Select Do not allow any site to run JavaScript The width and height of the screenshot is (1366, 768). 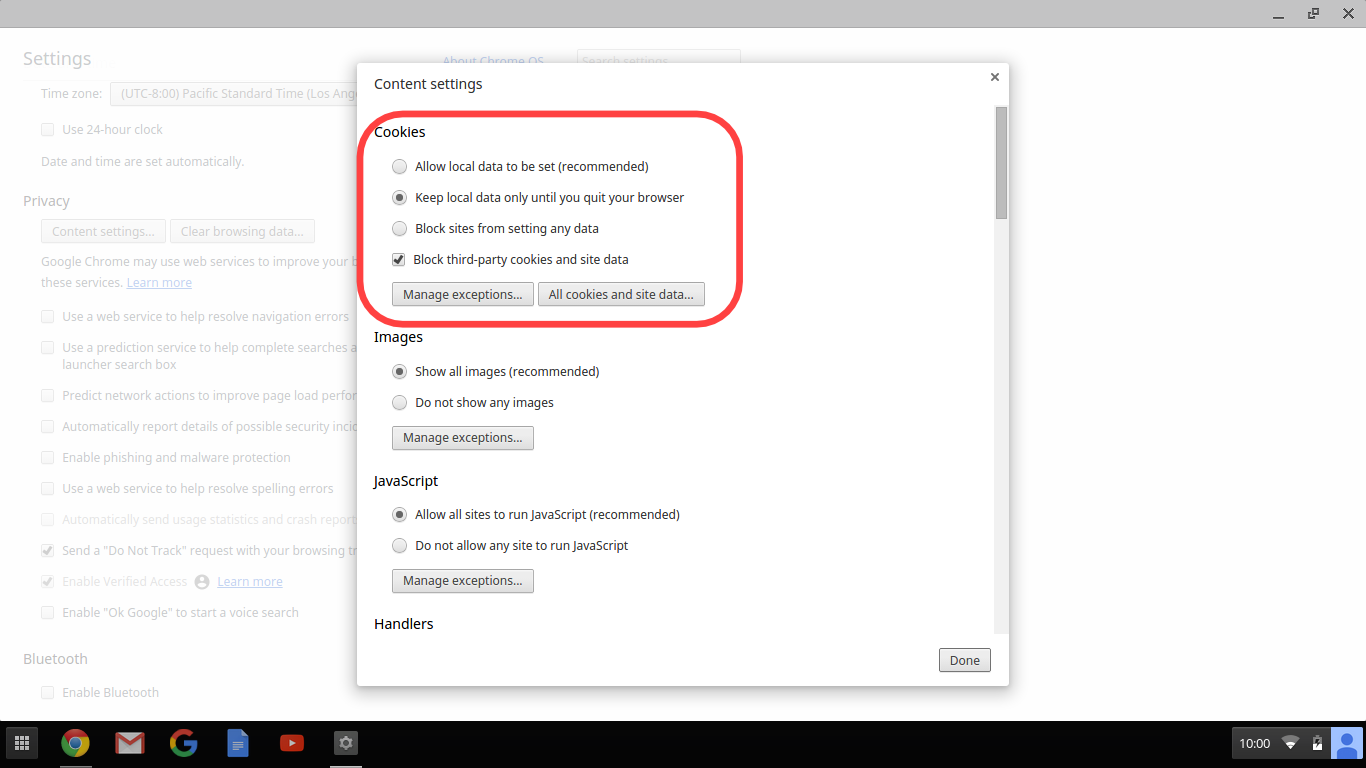click(400, 546)
